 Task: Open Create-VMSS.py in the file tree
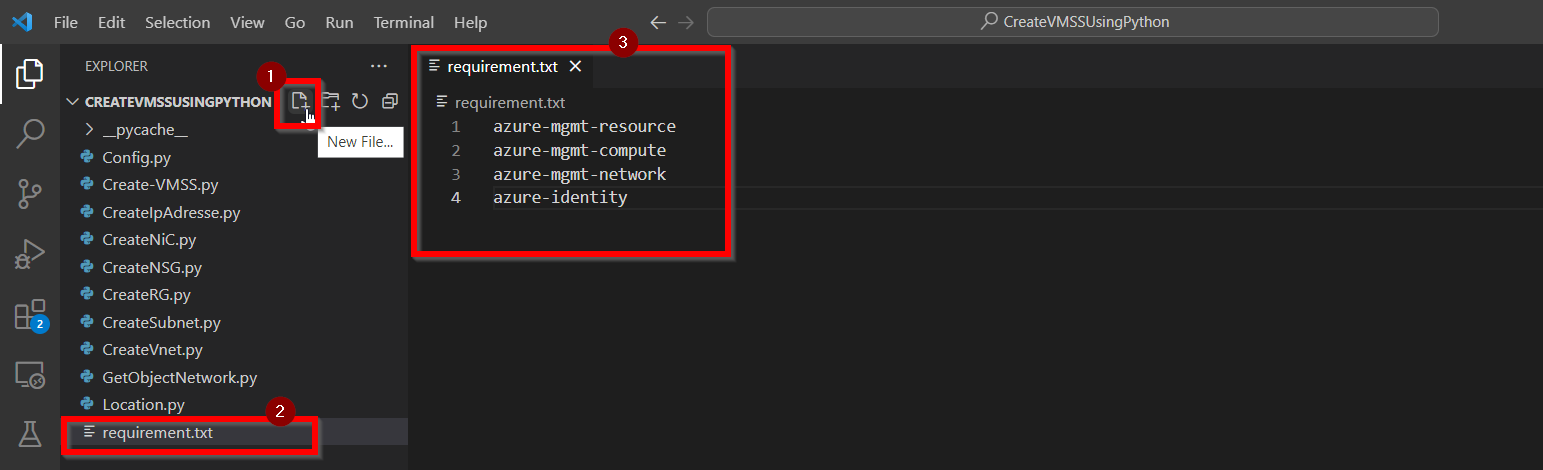[160, 185]
